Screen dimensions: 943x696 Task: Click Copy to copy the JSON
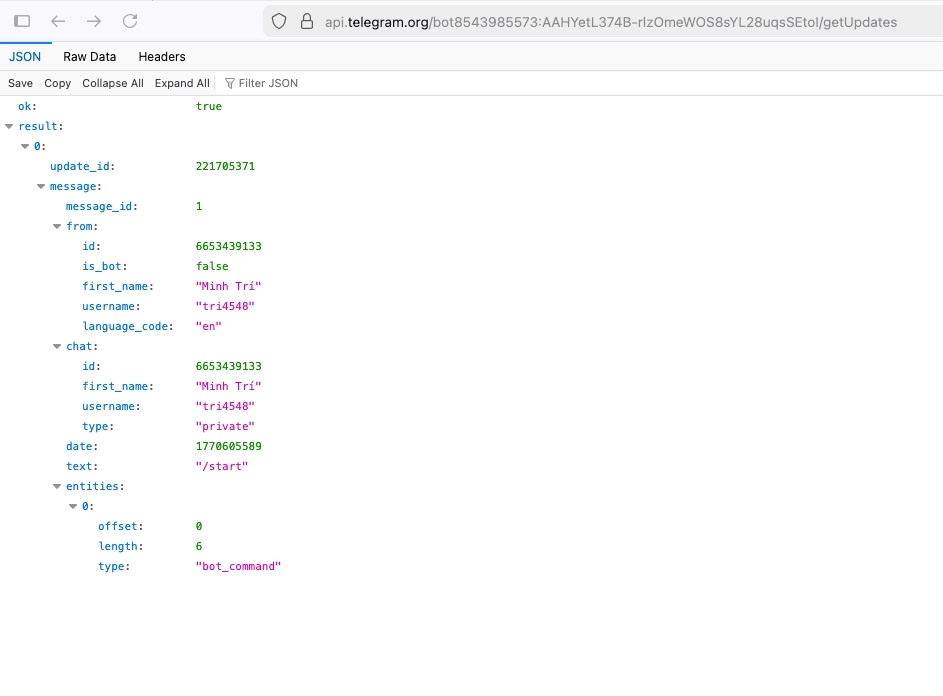[x=57, y=83]
